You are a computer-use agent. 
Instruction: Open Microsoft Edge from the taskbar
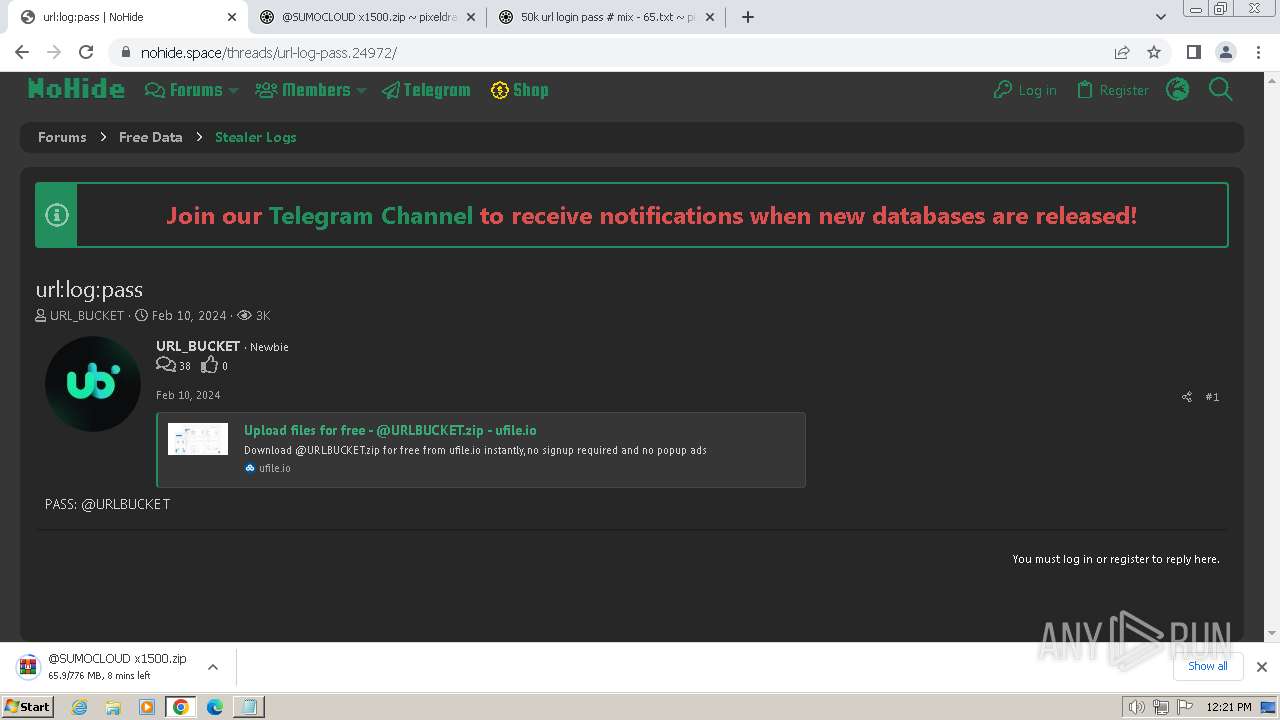click(215, 707)
